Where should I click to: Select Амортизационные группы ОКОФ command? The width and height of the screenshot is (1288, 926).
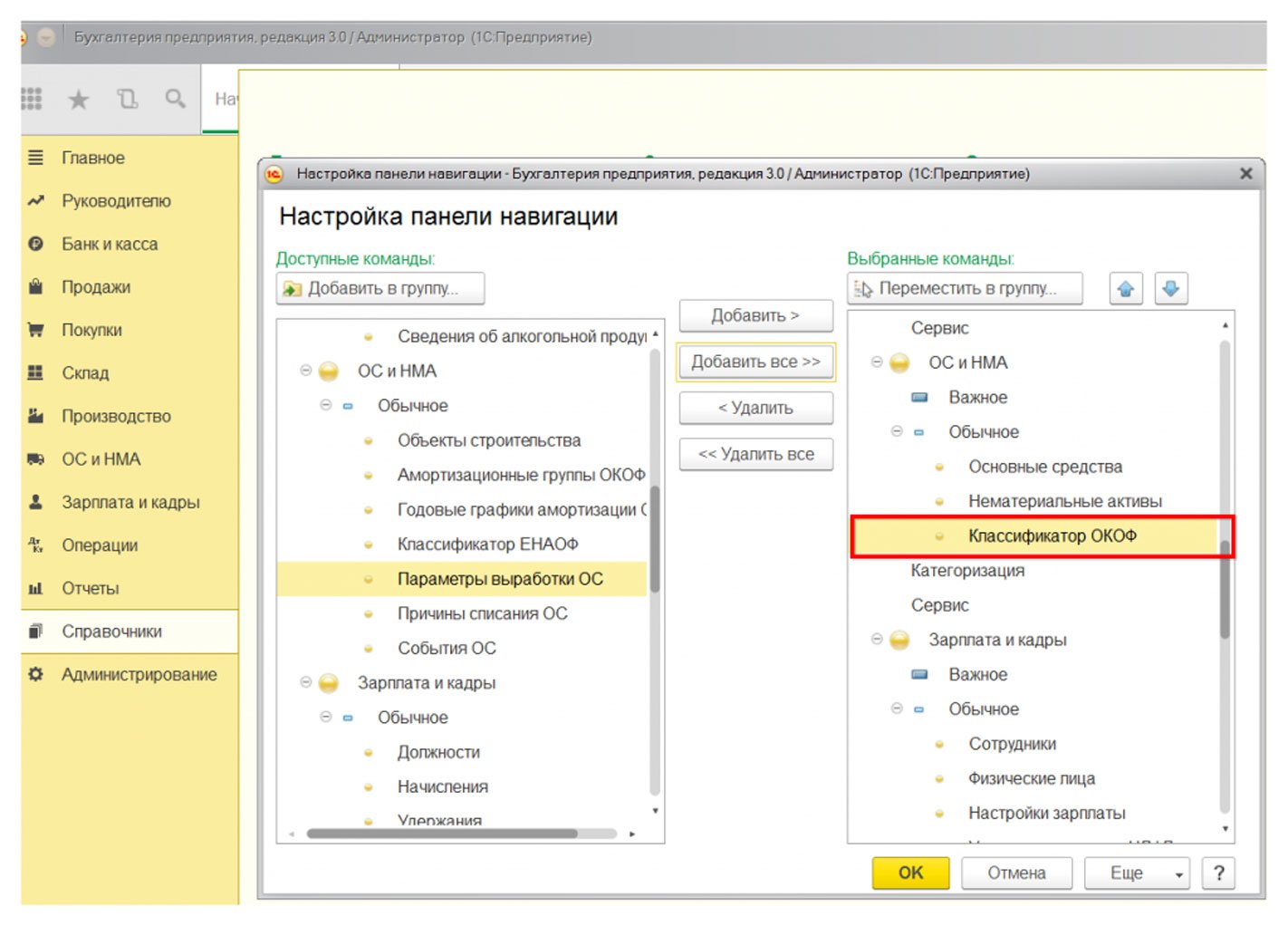(x=521, y=475)
